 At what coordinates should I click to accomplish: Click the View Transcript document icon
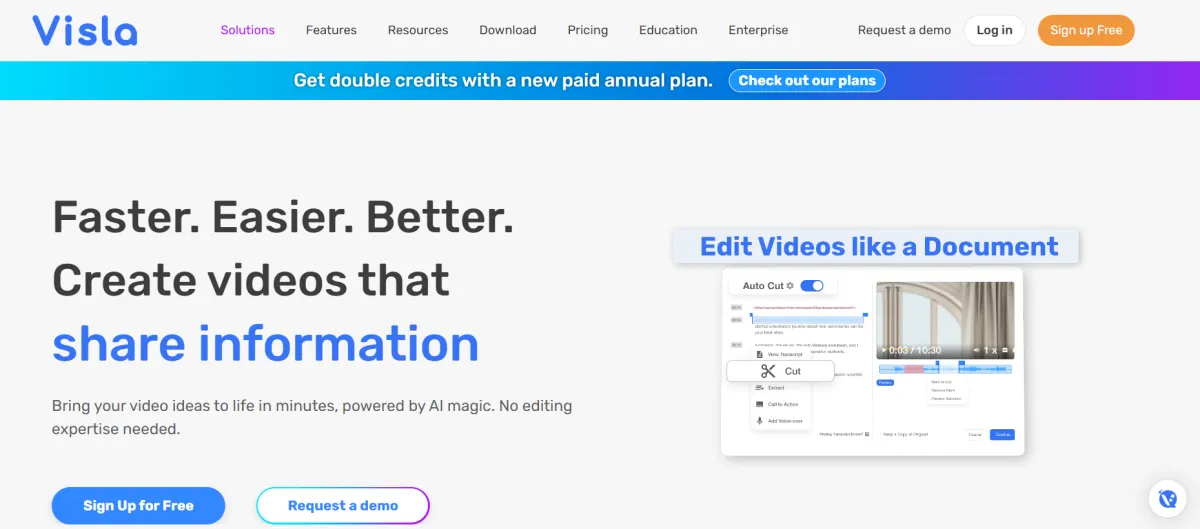(760, 354)
